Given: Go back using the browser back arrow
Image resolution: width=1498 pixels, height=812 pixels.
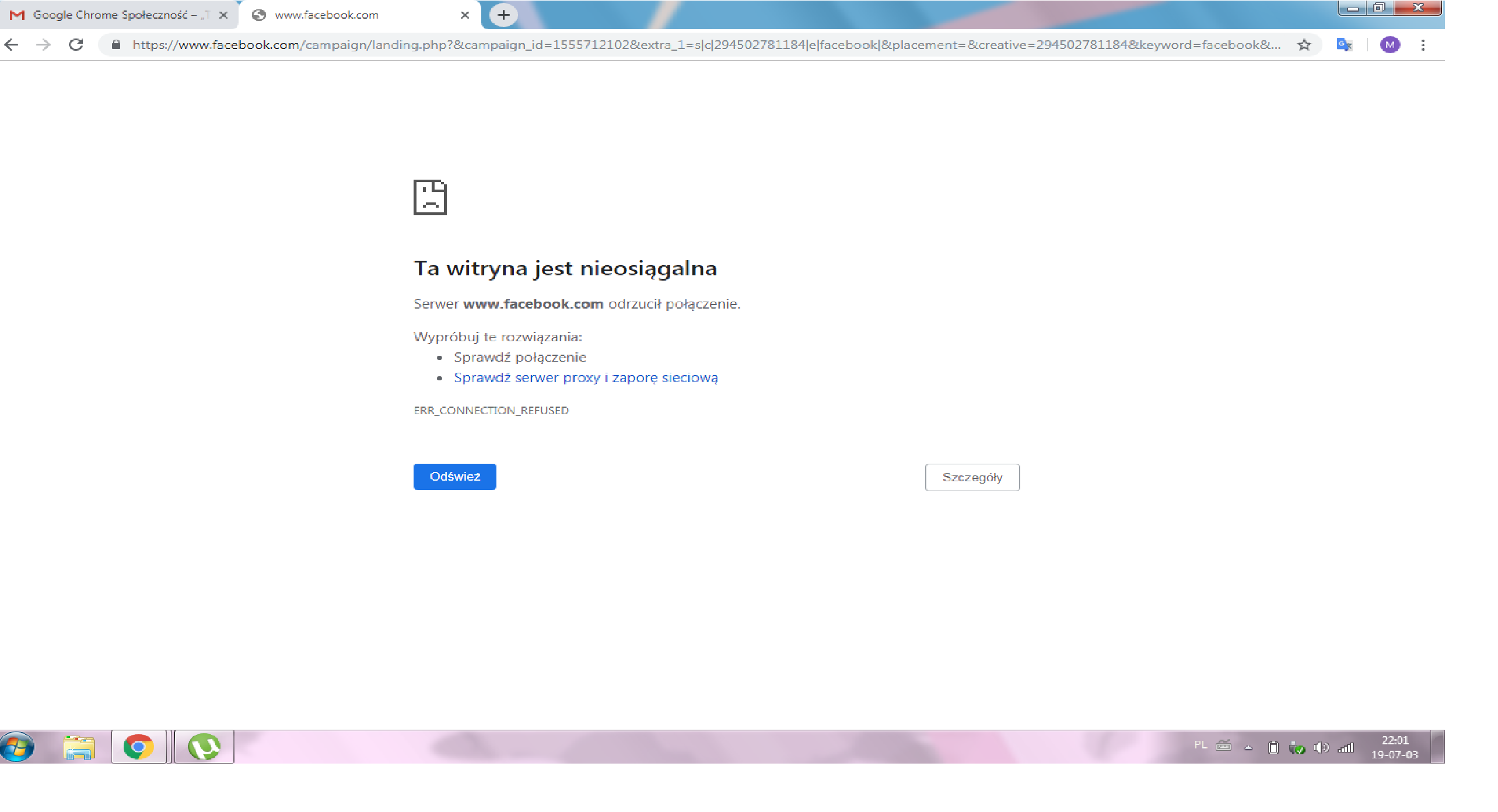Looking at the screenshot, I should pyautogui.click(x=12, y=45).
